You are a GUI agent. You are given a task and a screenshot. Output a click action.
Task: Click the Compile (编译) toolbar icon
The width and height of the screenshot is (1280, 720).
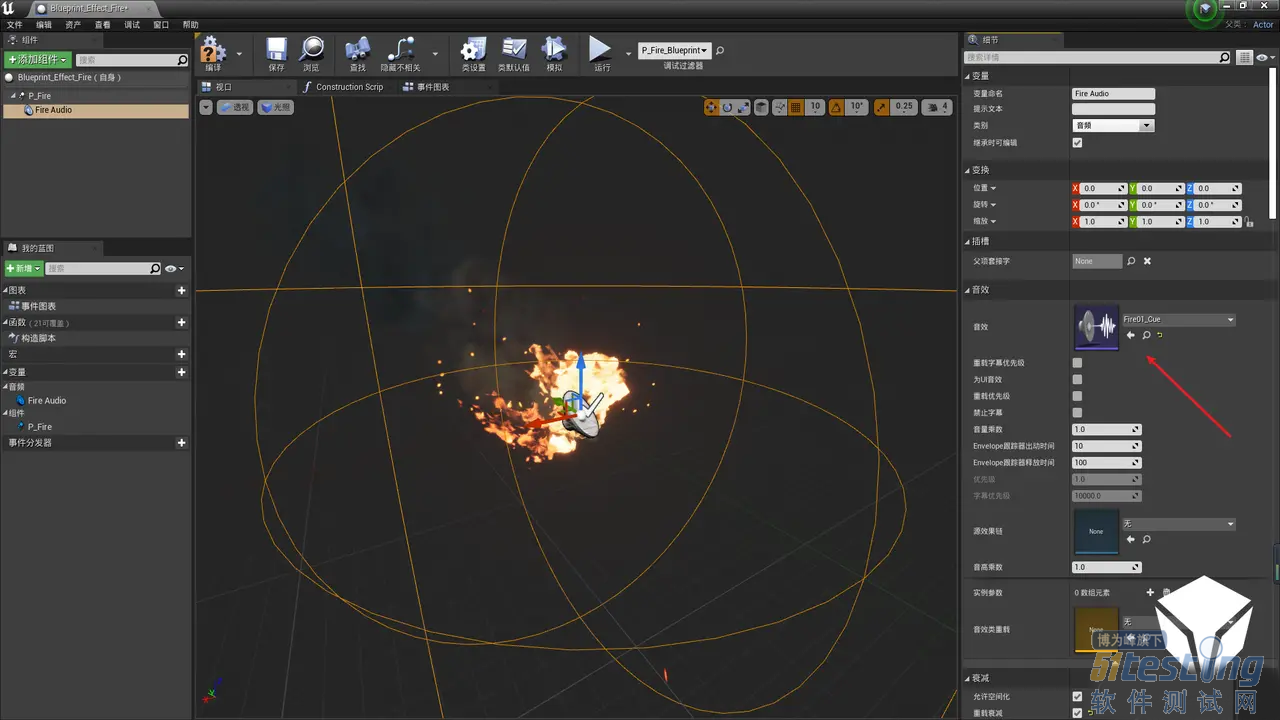tap(213, 49)
